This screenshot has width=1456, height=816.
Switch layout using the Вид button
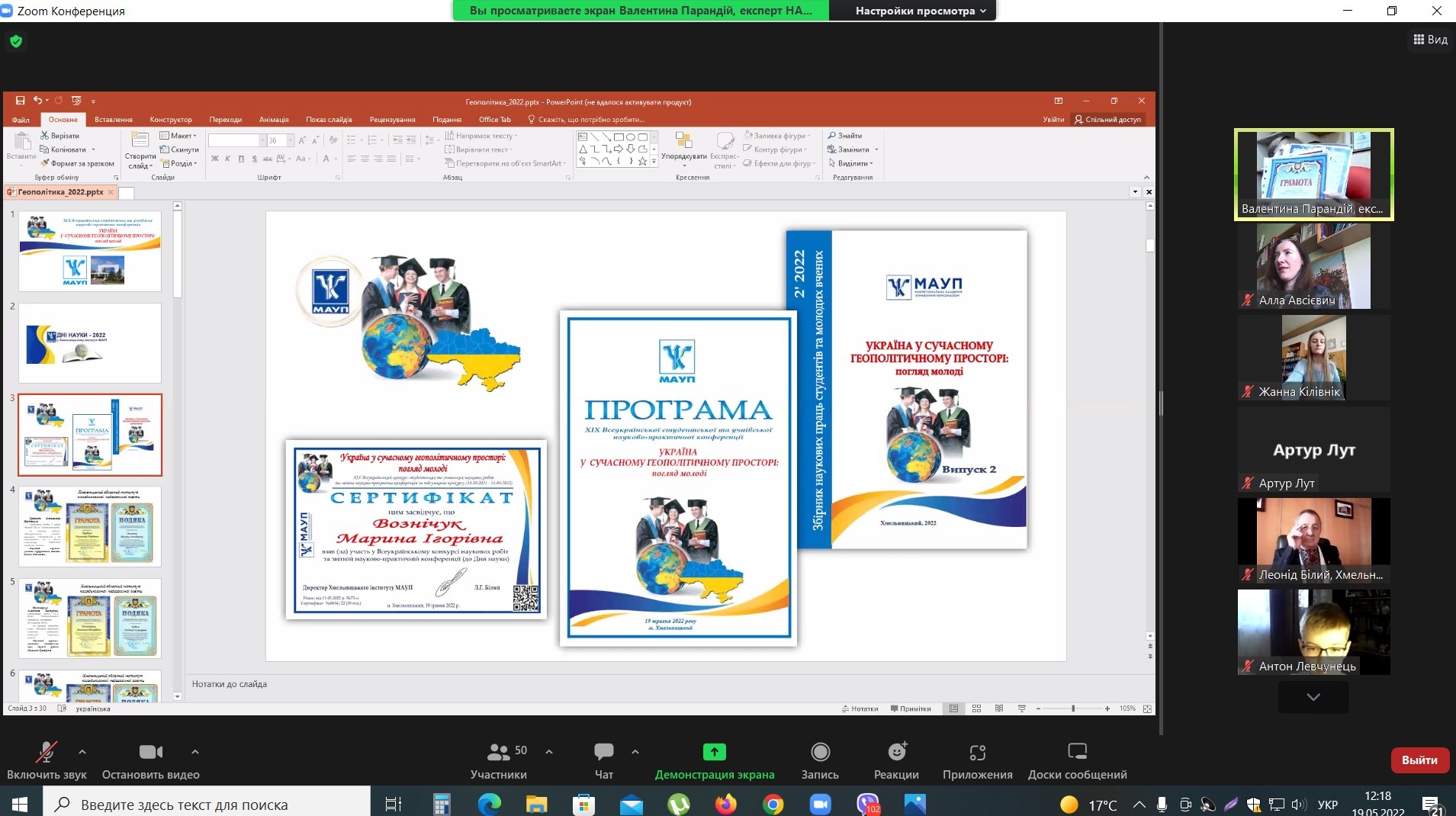[x=1430, y=40]
